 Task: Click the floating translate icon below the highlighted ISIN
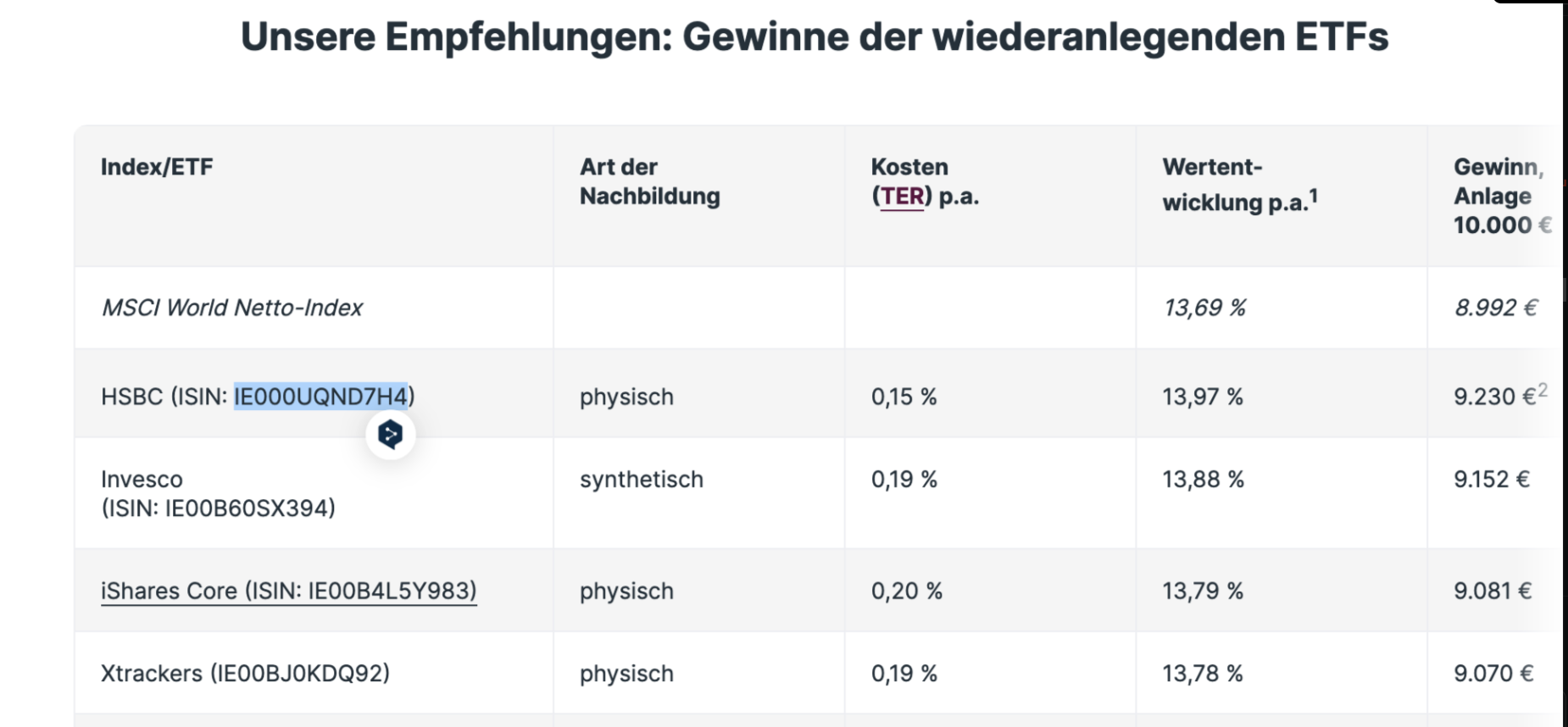390,435
